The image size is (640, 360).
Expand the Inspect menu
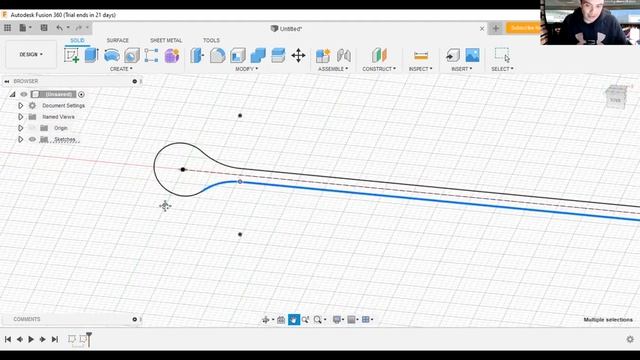420,69
